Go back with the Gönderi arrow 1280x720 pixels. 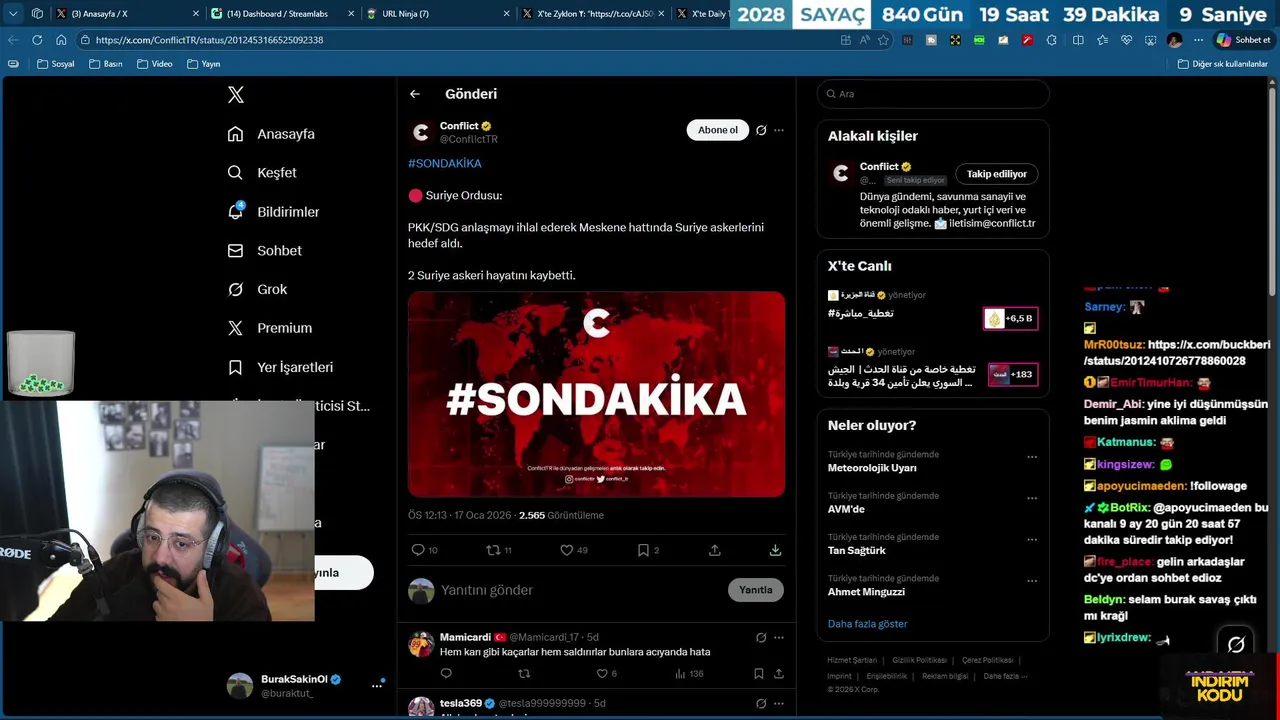[x=415, y=94]
